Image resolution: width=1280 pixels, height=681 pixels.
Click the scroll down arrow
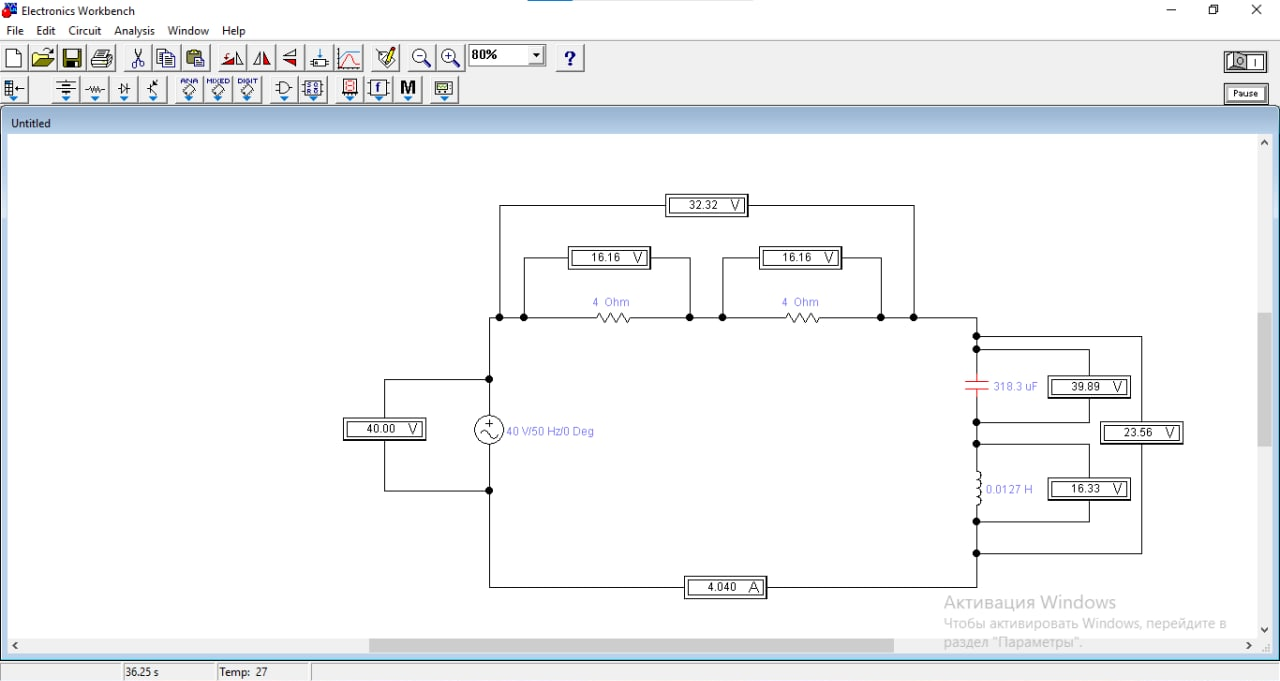click(x=1265, y=629)
